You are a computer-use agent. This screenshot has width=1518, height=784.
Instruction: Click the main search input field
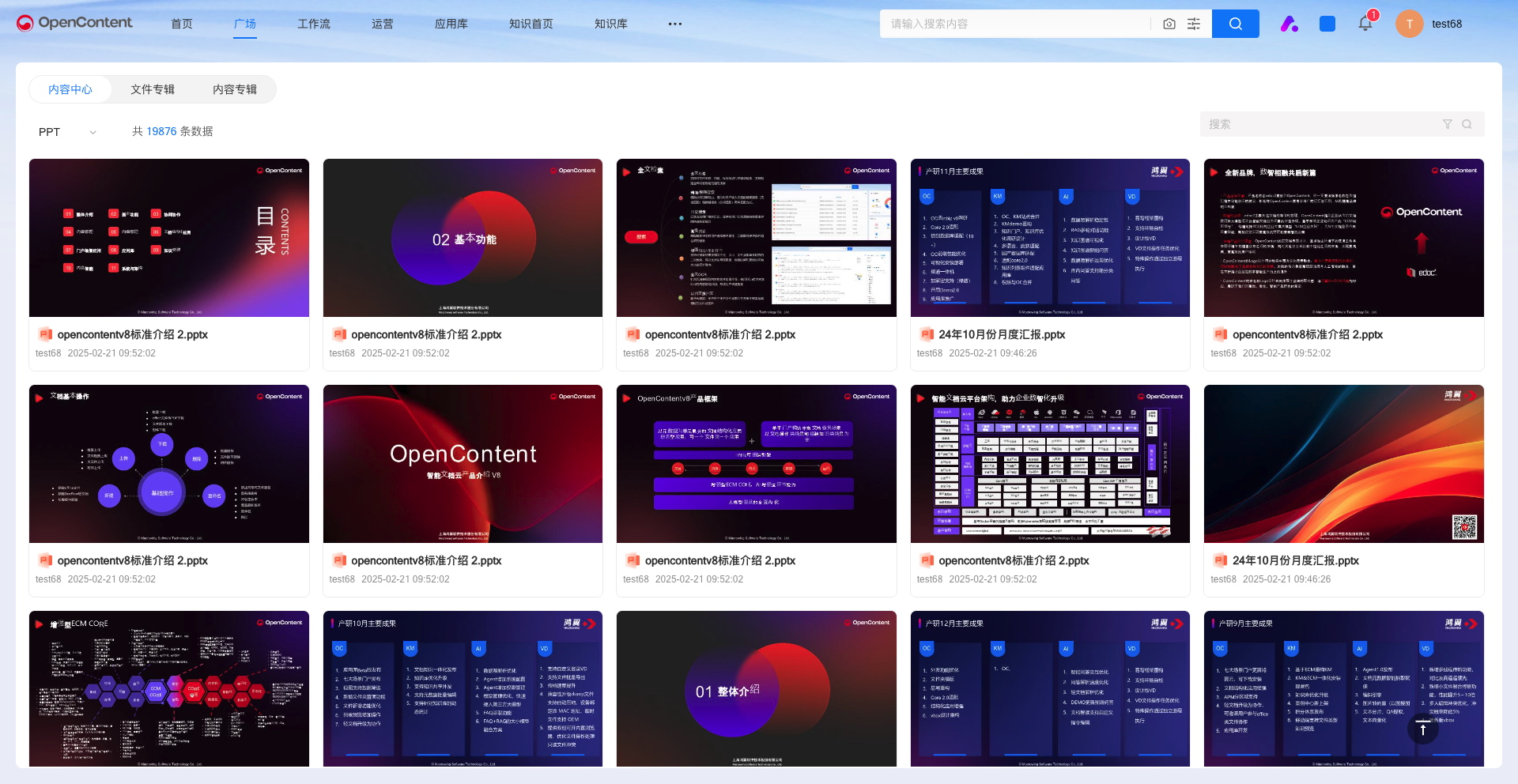(1016, 24)
